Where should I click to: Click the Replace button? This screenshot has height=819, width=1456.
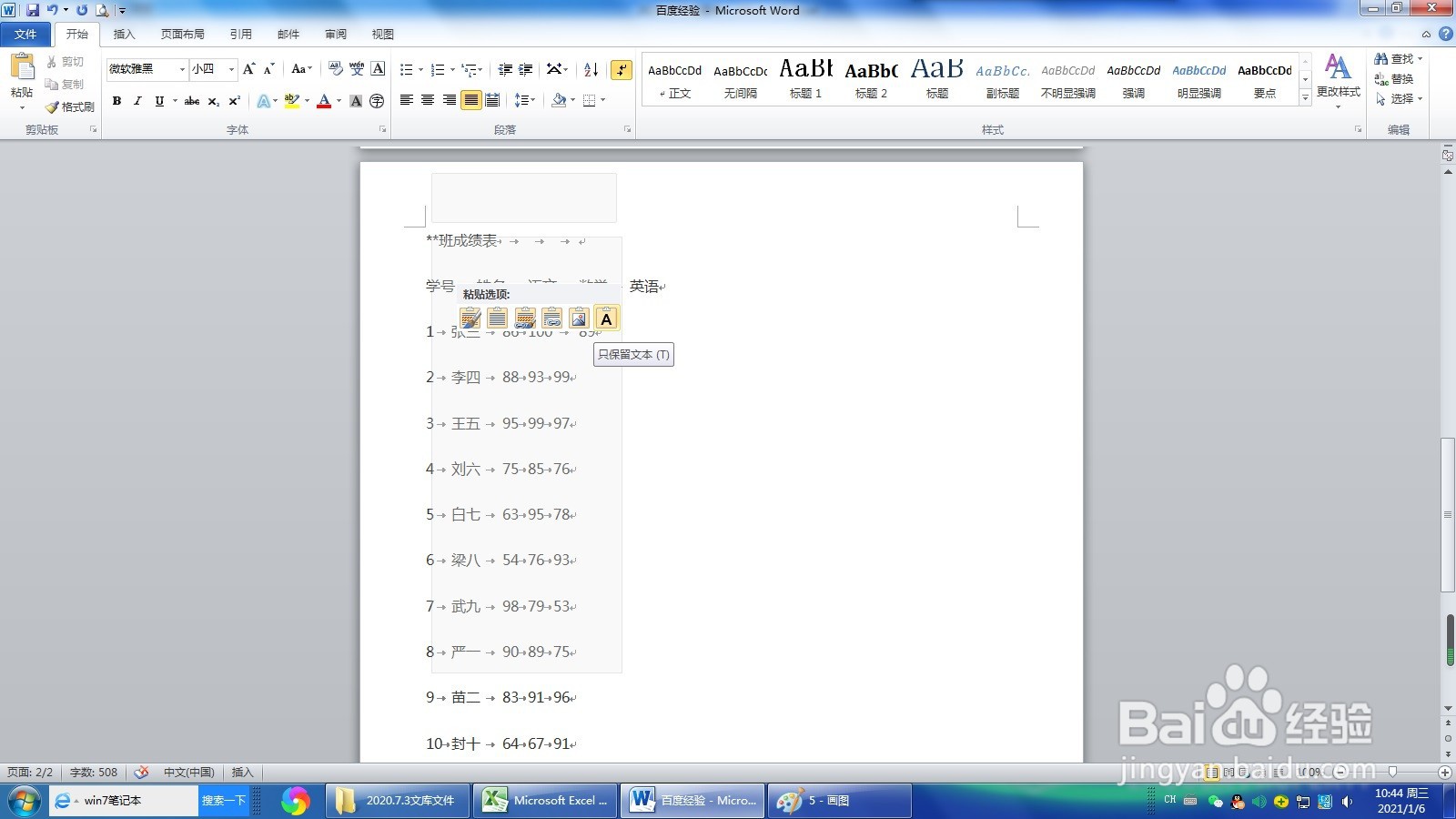pos(1394,78)
